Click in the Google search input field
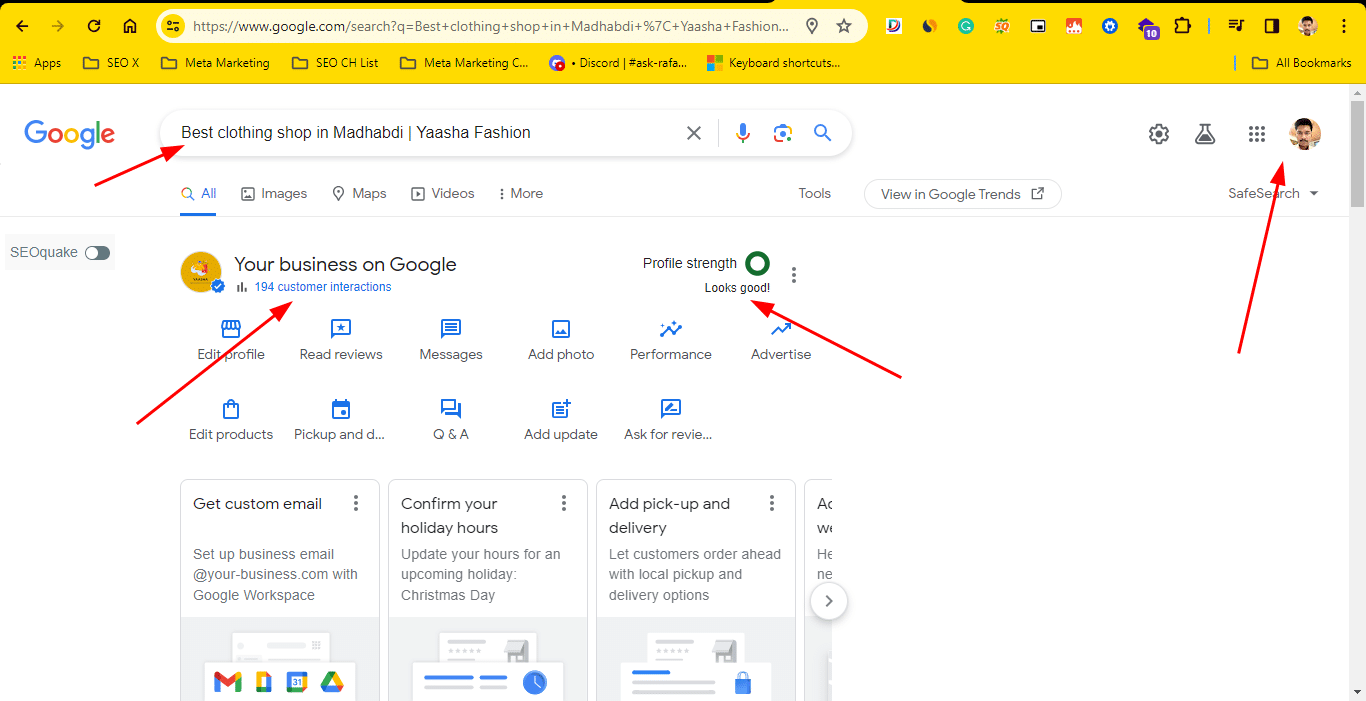This screenshot has width=1366, height=701. pyautogui.click(x=425, y=133)
